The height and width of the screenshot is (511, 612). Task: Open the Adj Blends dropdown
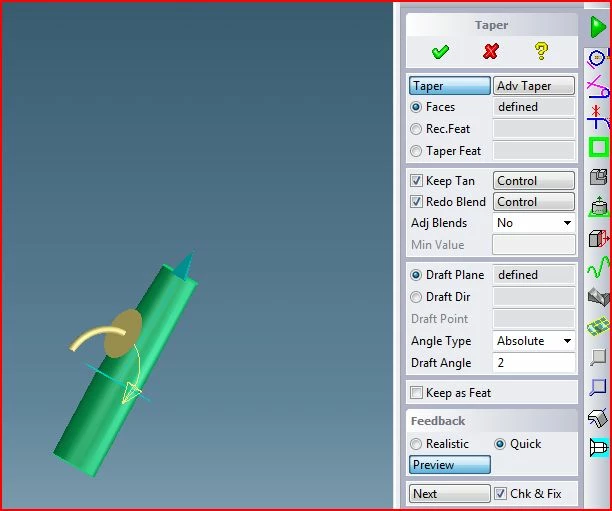534,223
